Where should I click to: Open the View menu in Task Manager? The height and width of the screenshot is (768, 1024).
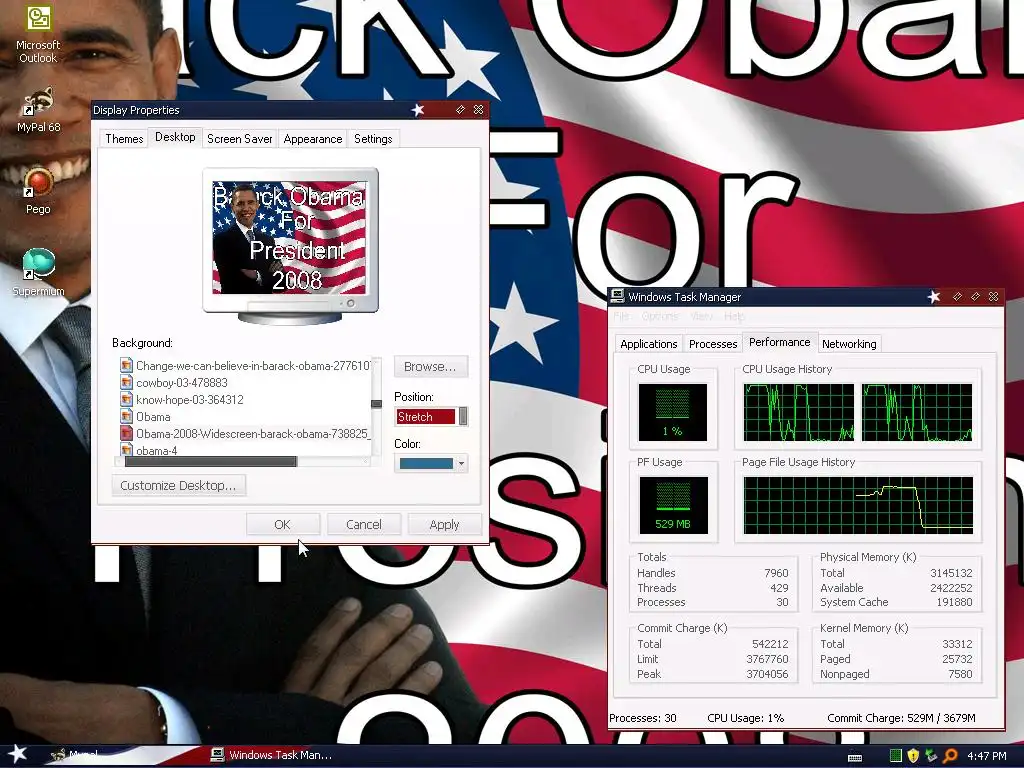(701, 316)
